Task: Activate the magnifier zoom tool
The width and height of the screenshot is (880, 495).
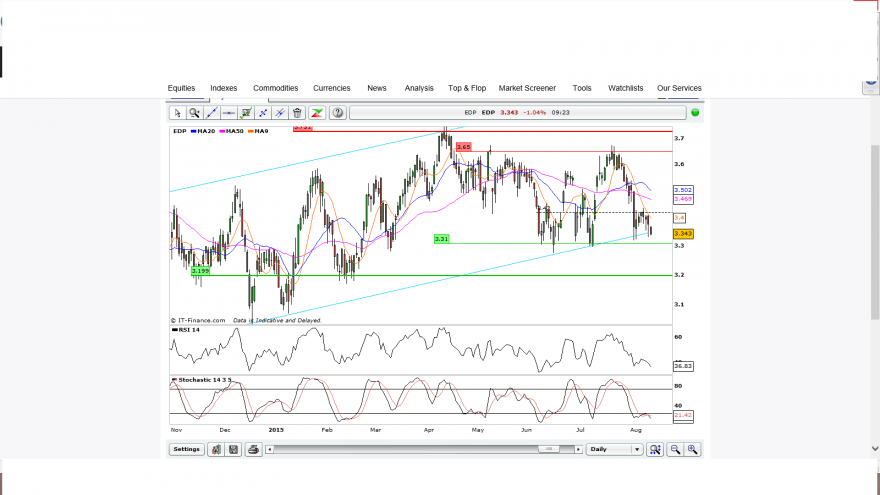Action: tap(194, 113)
